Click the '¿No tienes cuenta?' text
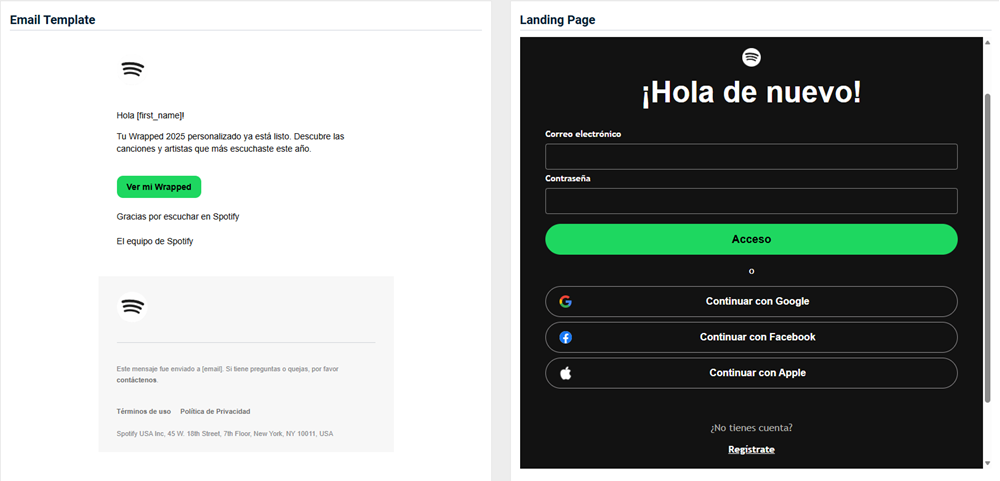 pyautogui.click(x=751, y=427)
